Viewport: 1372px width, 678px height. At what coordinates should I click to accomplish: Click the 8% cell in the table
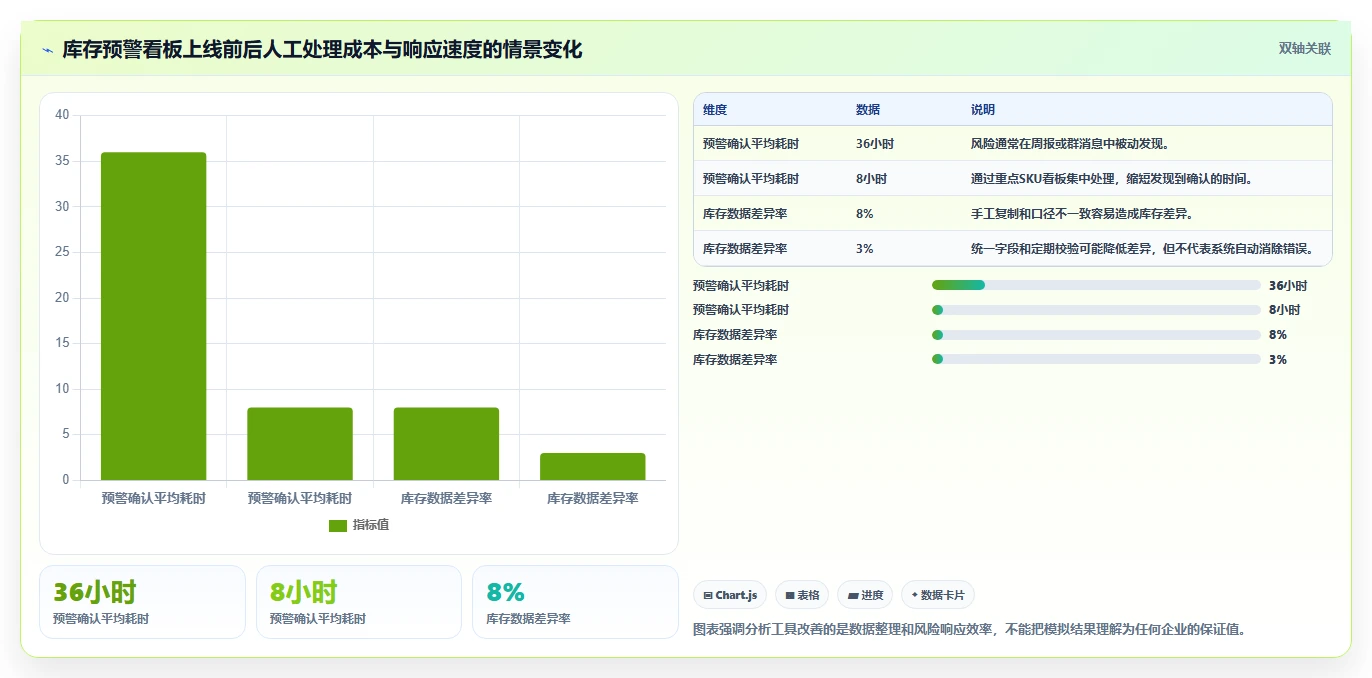[x=865, y=214]
